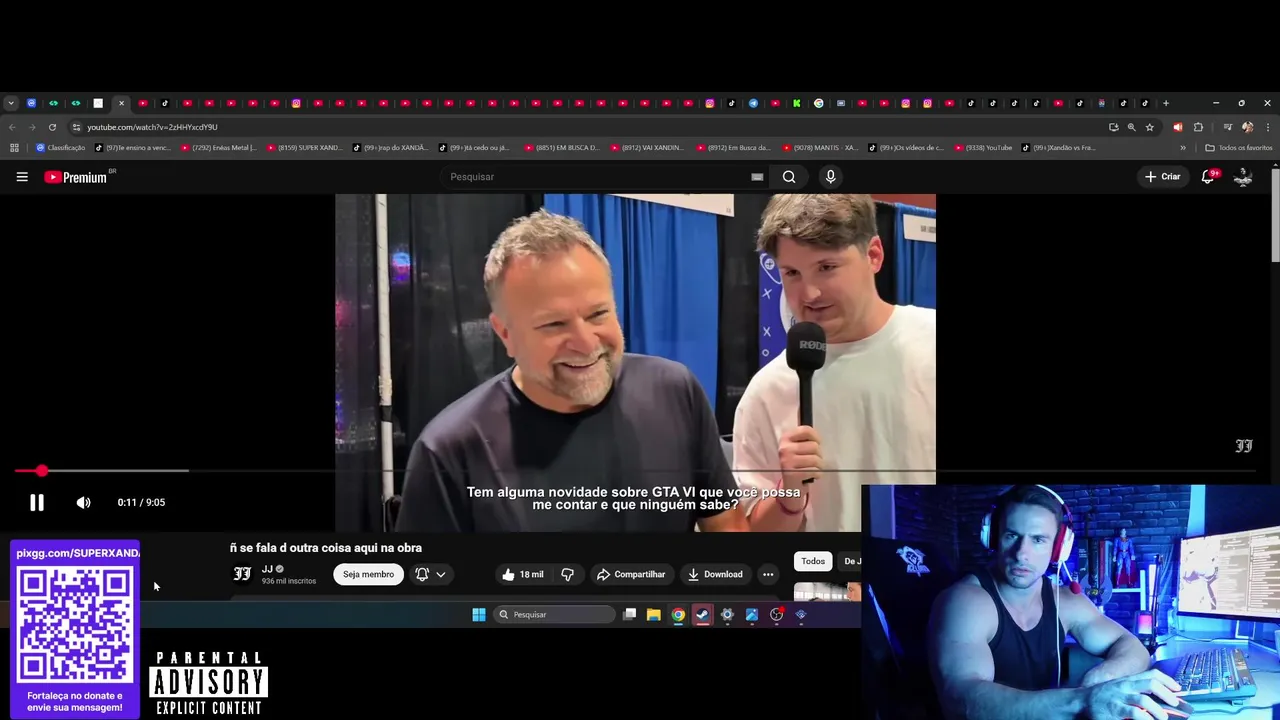The width and height of the screenshot is (1280, 720).
Task: Click the YouTube search magnifier button
Action: 789,177
